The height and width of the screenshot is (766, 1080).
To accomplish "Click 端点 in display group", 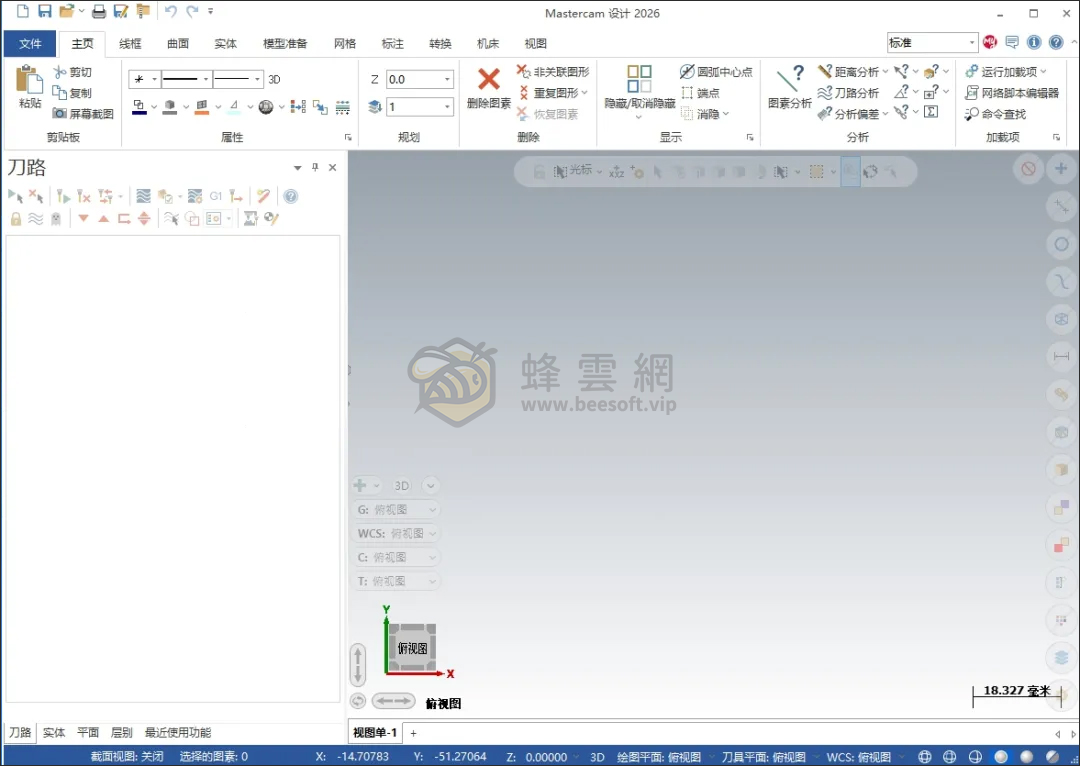I will pos(700,92).
